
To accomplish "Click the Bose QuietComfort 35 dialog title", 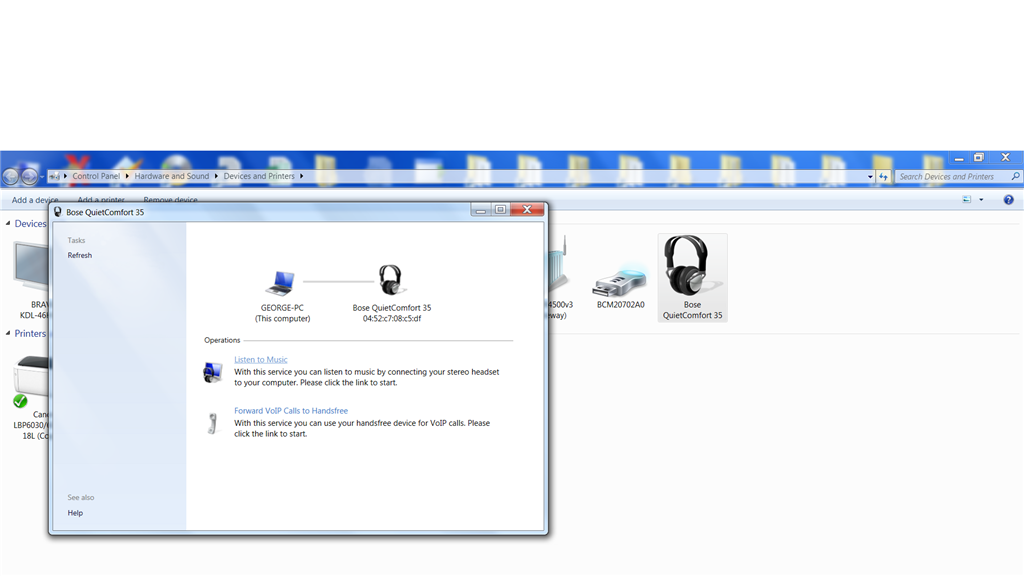I will 105,212.
